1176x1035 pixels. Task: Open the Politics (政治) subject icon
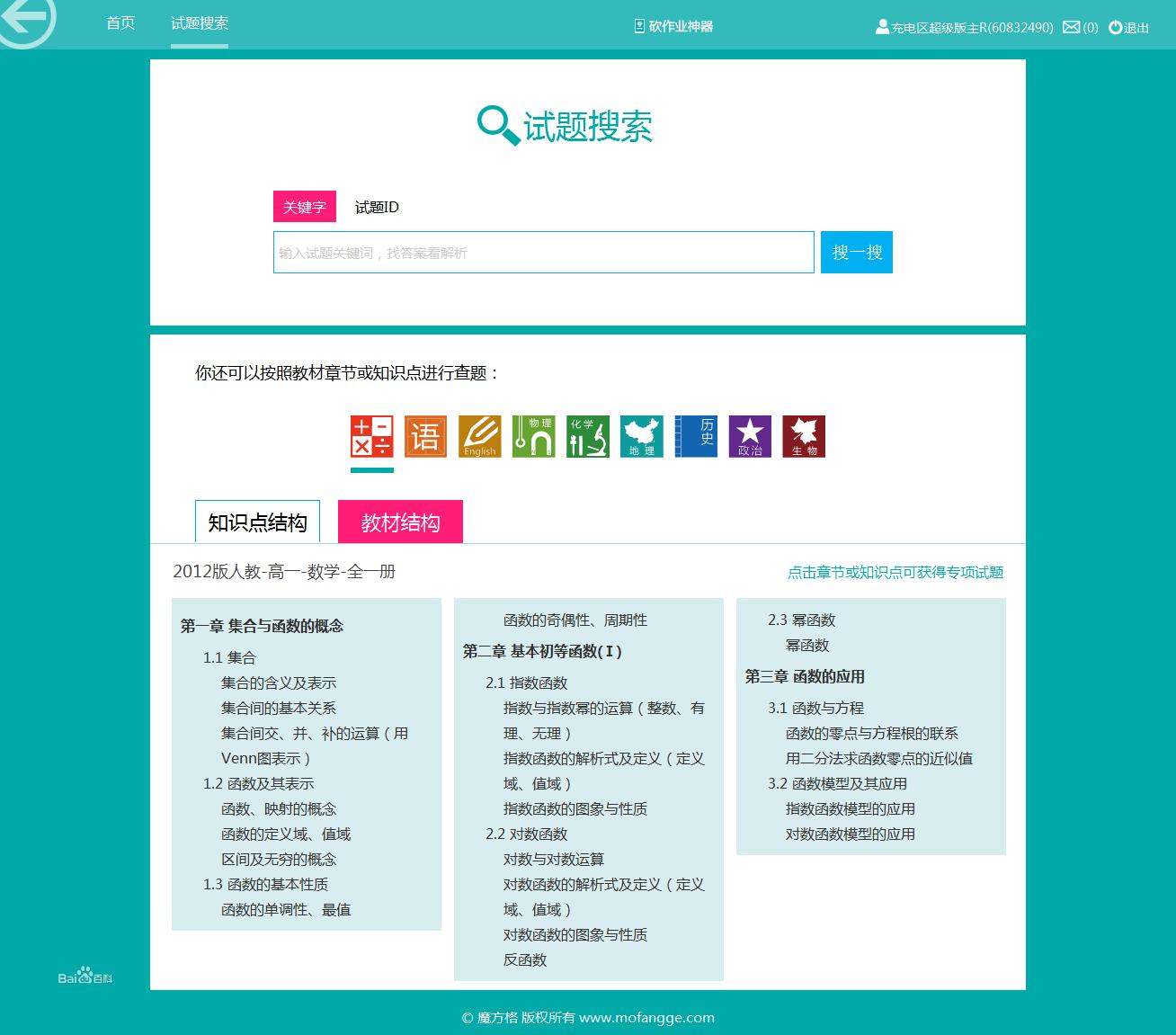point(750,436)
